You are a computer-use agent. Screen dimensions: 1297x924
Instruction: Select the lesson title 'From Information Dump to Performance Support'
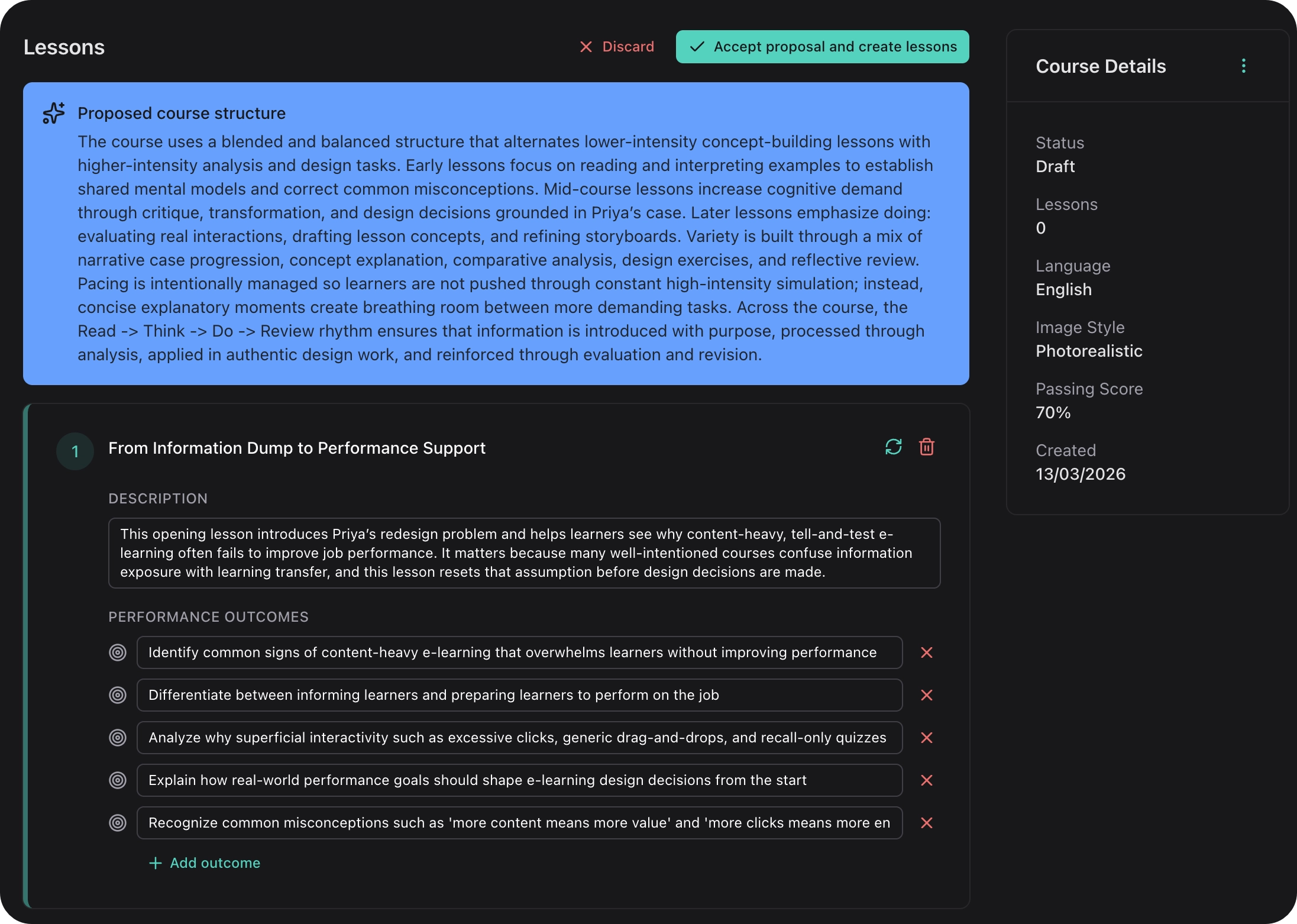click(x=296, y=448)
